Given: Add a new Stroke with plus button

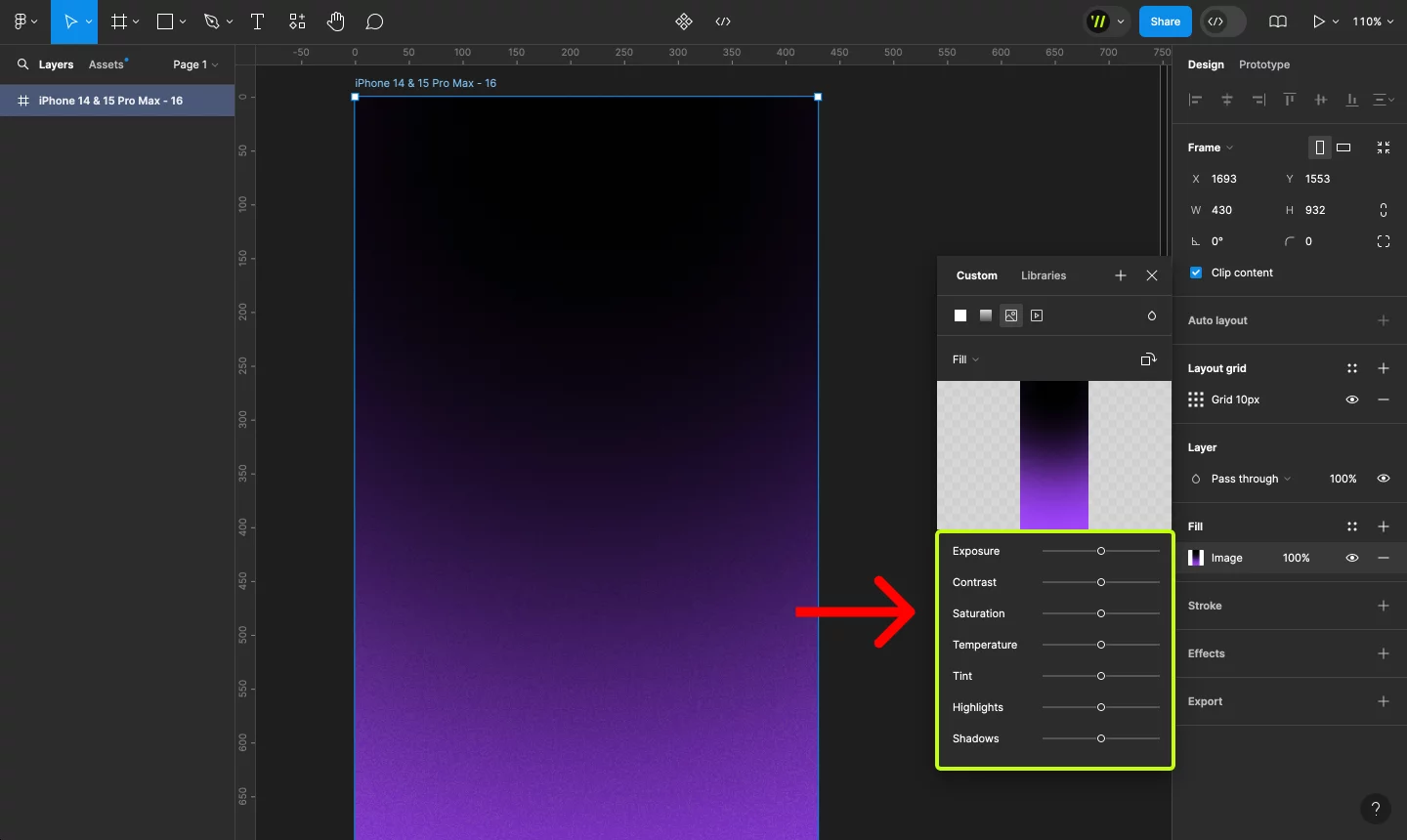Looking at the screenshot, I should tap(1384, 606).
